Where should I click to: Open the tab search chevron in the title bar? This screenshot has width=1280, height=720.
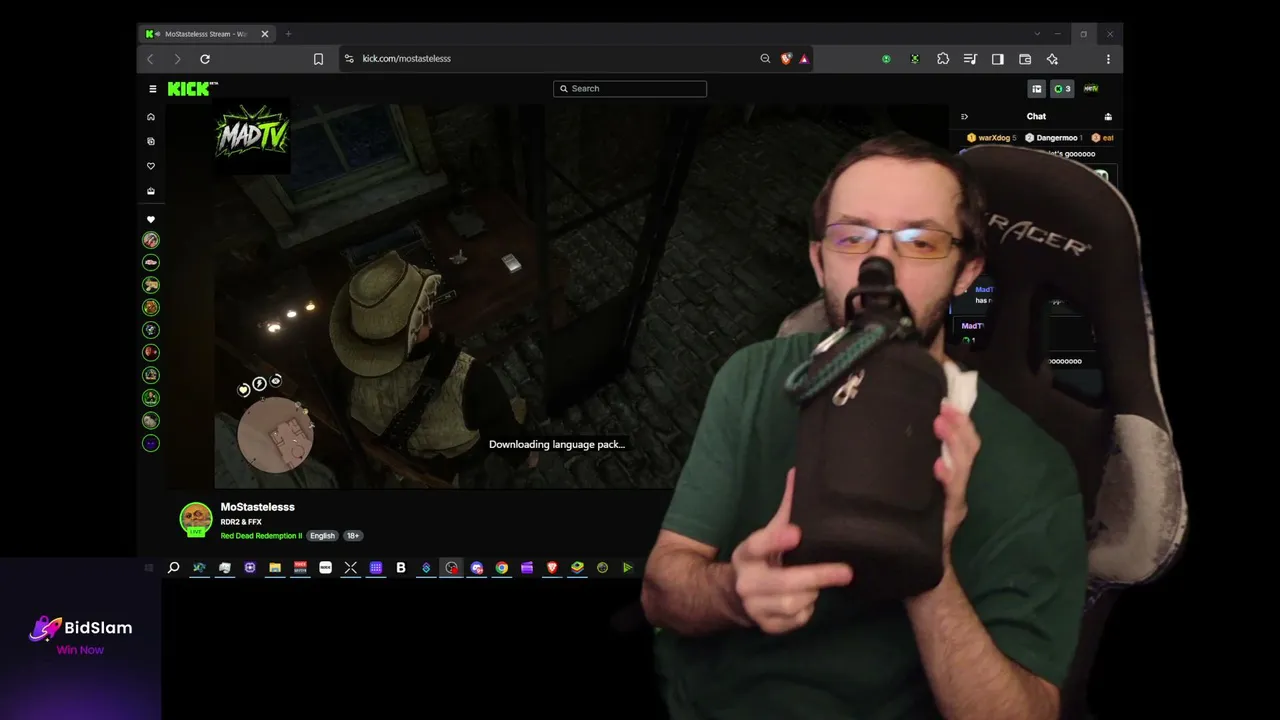(x=1037, y=34)
